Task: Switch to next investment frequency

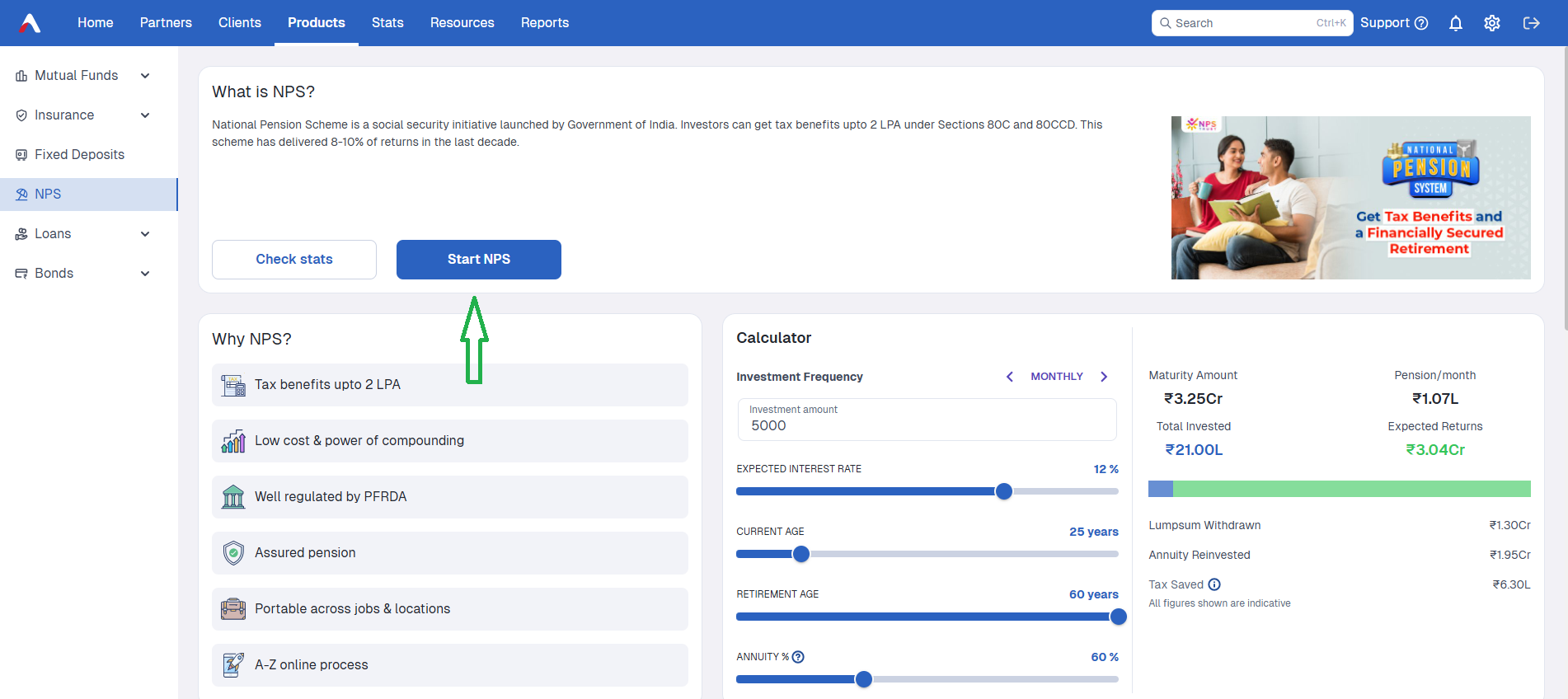Action: tap(1104, 377)
